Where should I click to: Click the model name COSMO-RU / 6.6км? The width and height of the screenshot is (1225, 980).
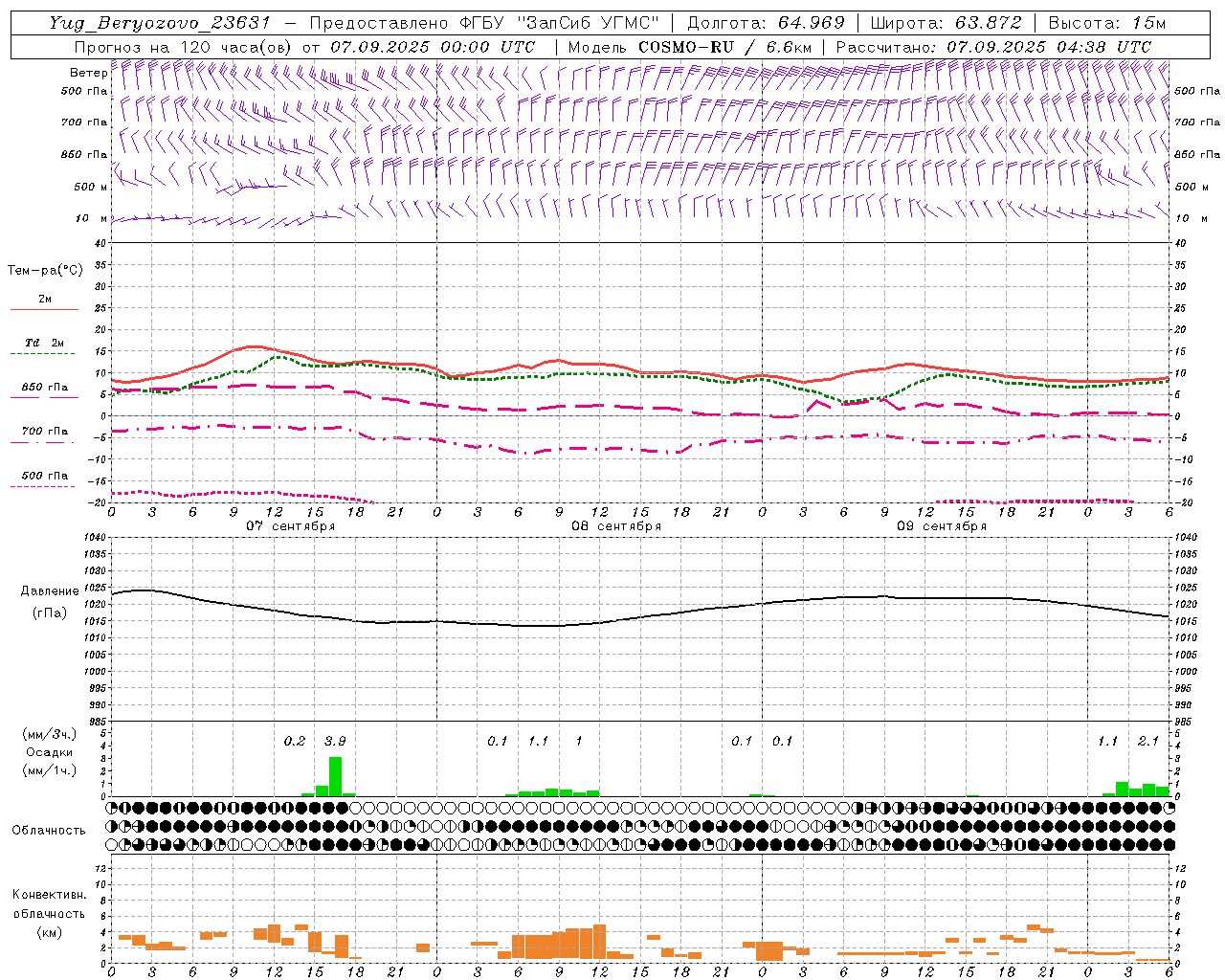coord(724,46)
